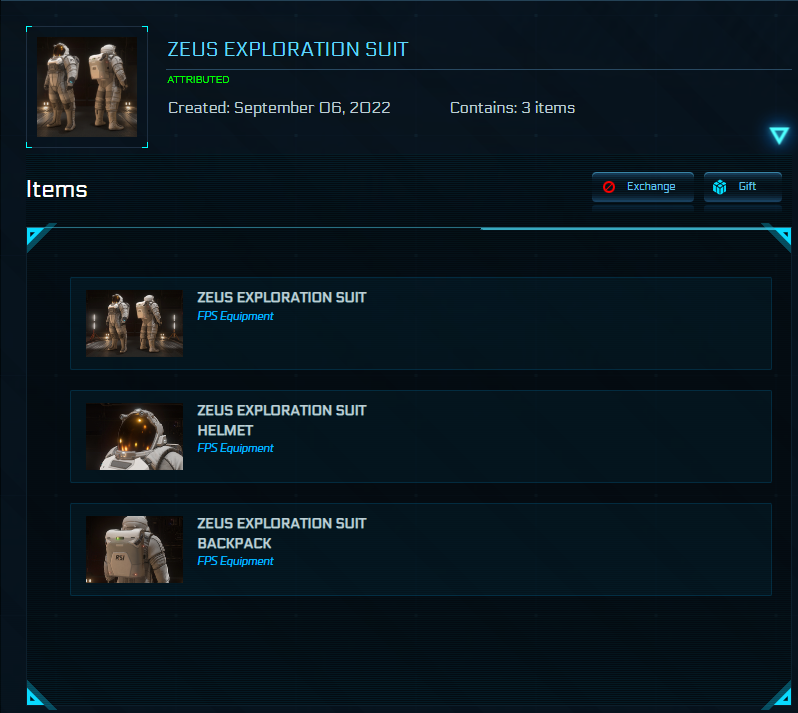Click the green ATTRIBUTED status label

click(198, 80)
